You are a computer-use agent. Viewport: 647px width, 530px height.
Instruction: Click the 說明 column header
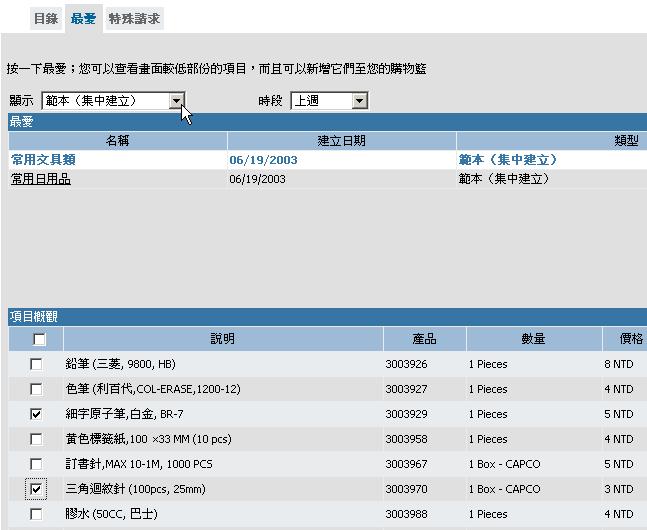[222, 340]
